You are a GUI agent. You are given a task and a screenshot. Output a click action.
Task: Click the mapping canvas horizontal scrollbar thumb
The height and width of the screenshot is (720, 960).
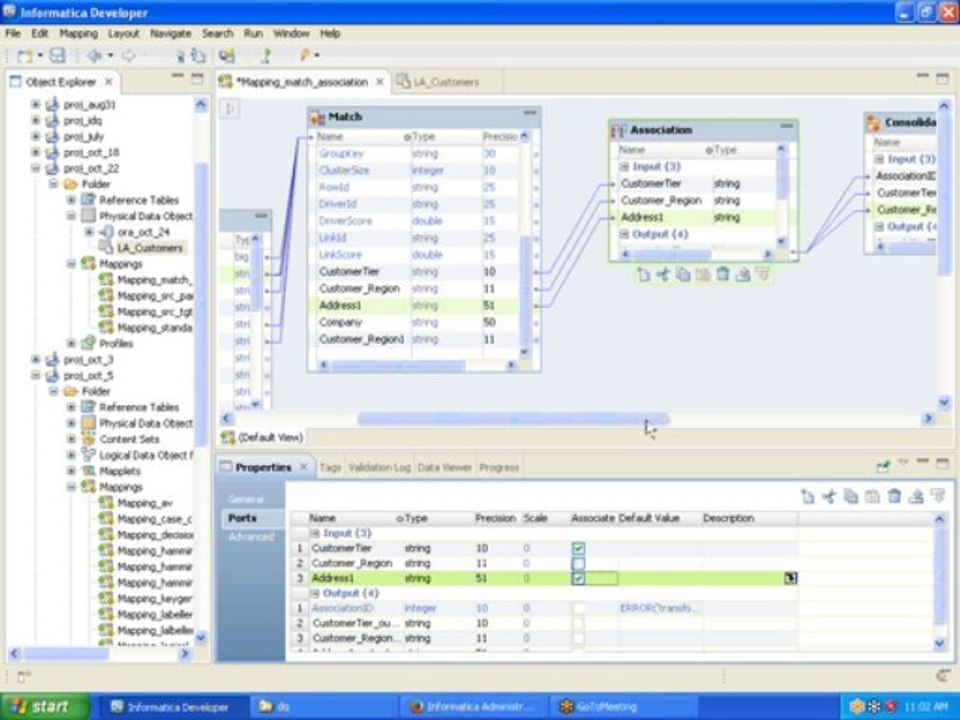[x=513, y=419]
